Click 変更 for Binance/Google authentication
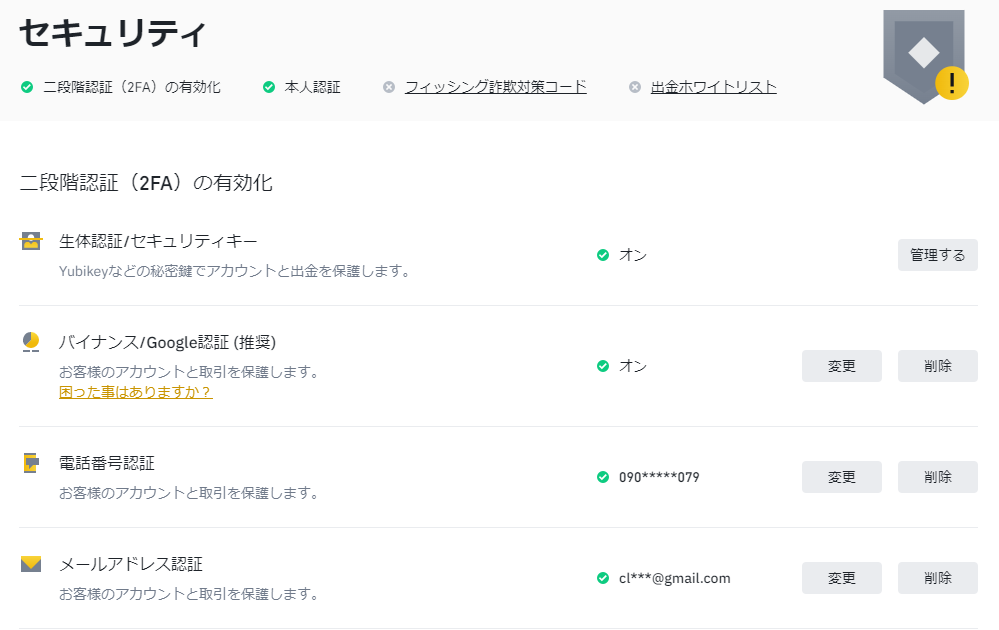The image size is (999, 630). [x=842, y=366]
